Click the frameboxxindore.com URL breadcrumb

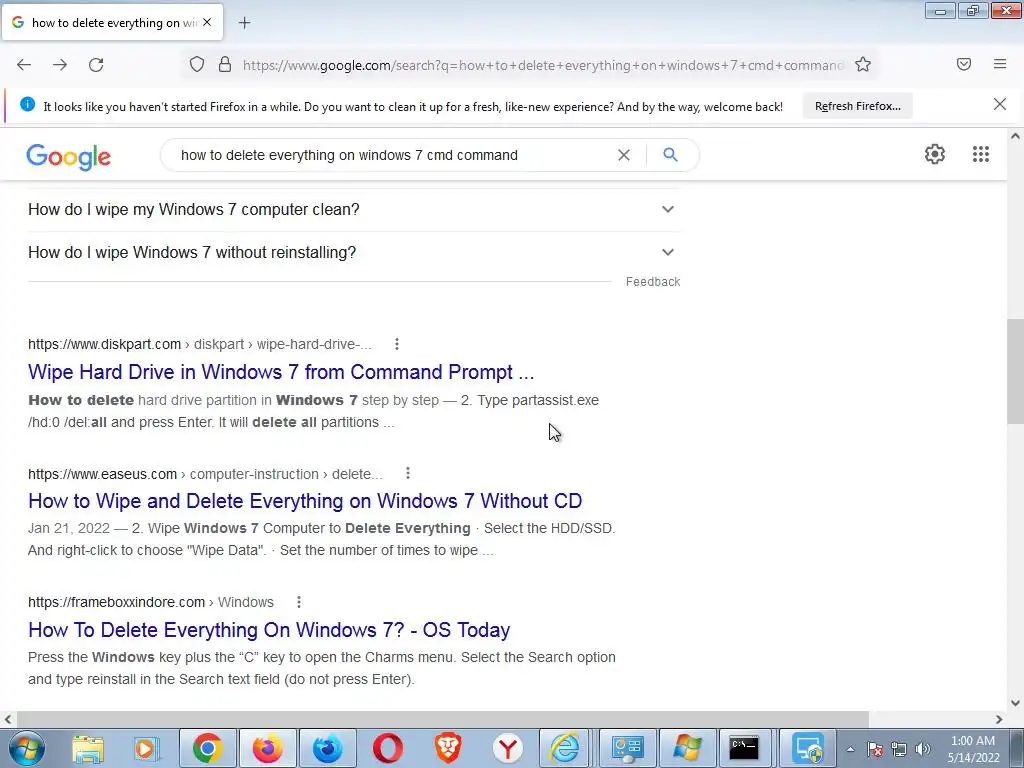point(151,602)
